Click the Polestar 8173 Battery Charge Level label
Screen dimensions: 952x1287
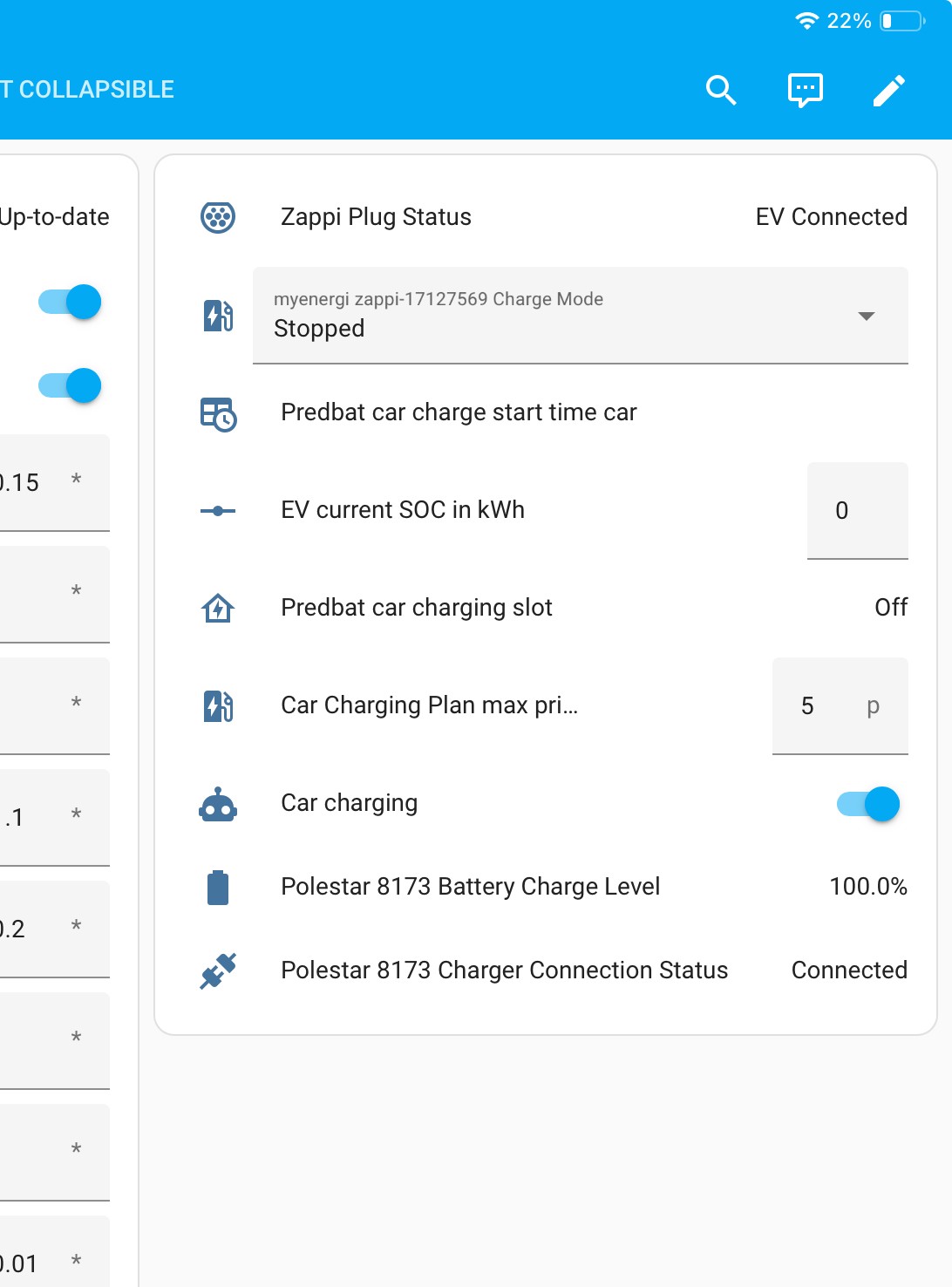click(x=470, y=887)
